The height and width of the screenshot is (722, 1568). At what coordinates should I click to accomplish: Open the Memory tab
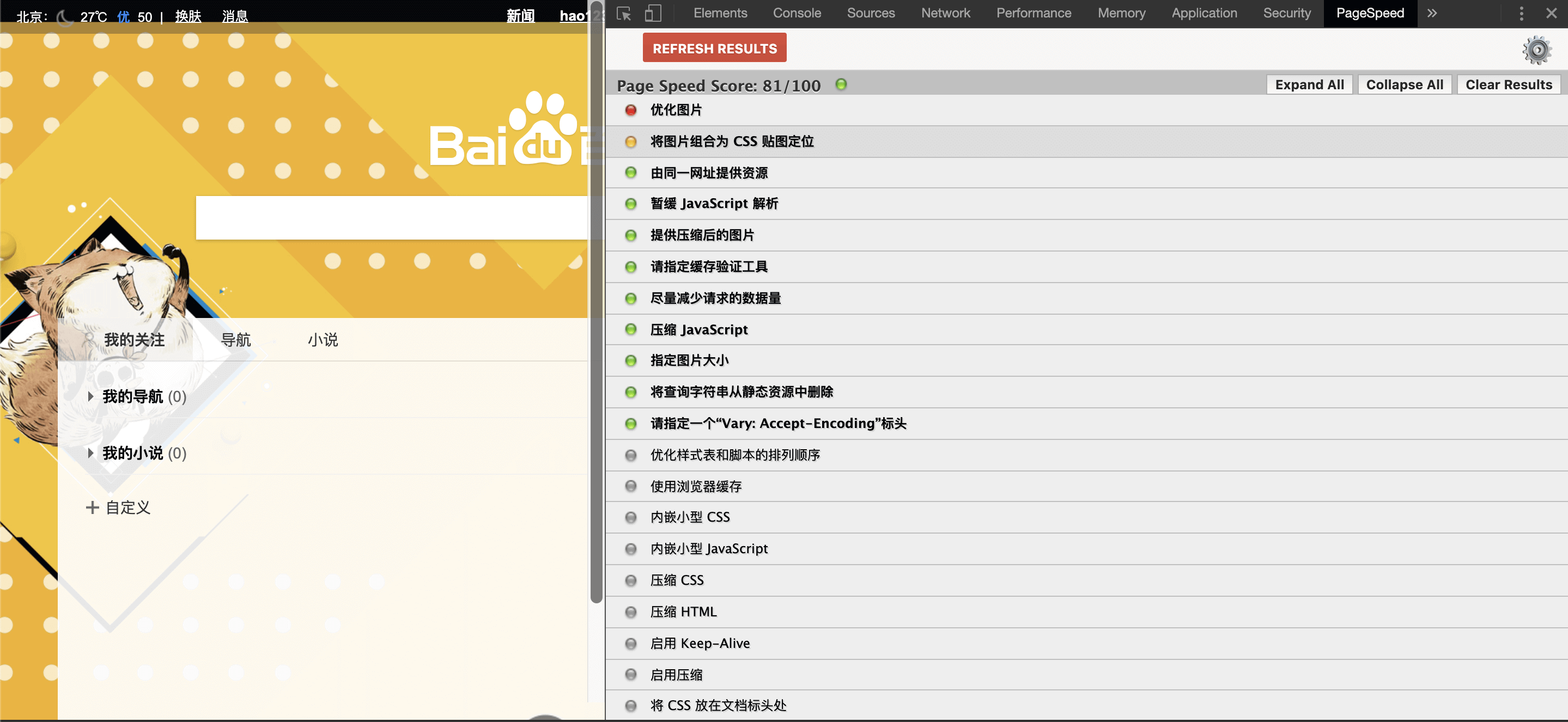click(x=1121, y=14)
